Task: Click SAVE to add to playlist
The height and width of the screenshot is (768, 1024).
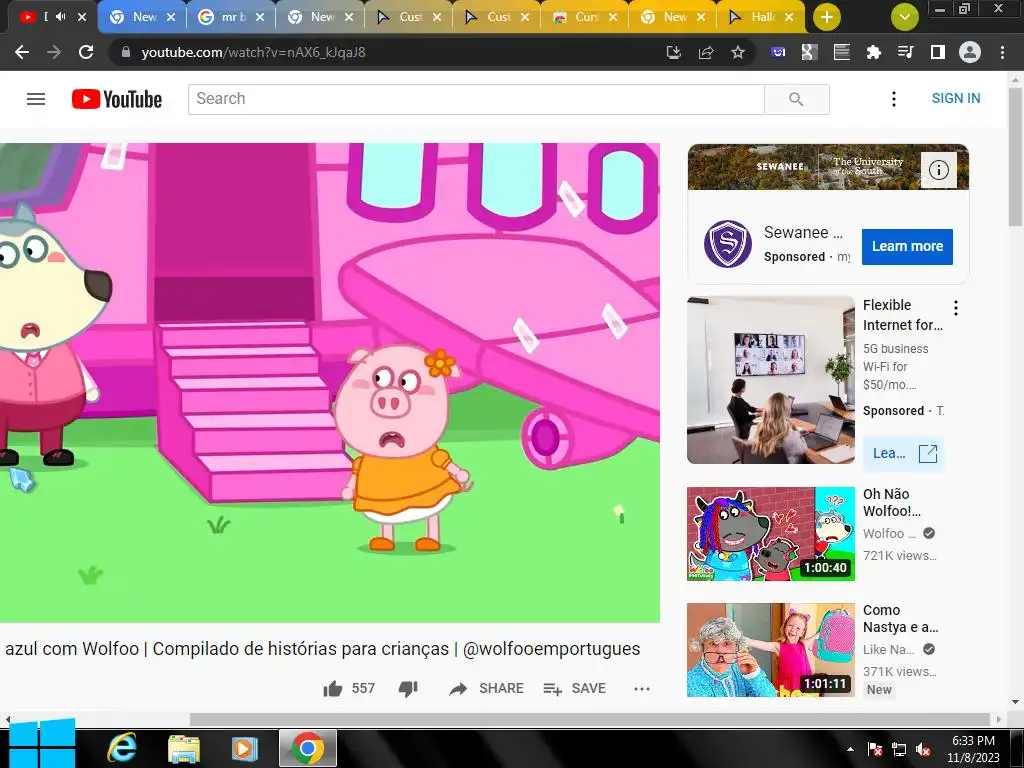Action: pos(575,688)
